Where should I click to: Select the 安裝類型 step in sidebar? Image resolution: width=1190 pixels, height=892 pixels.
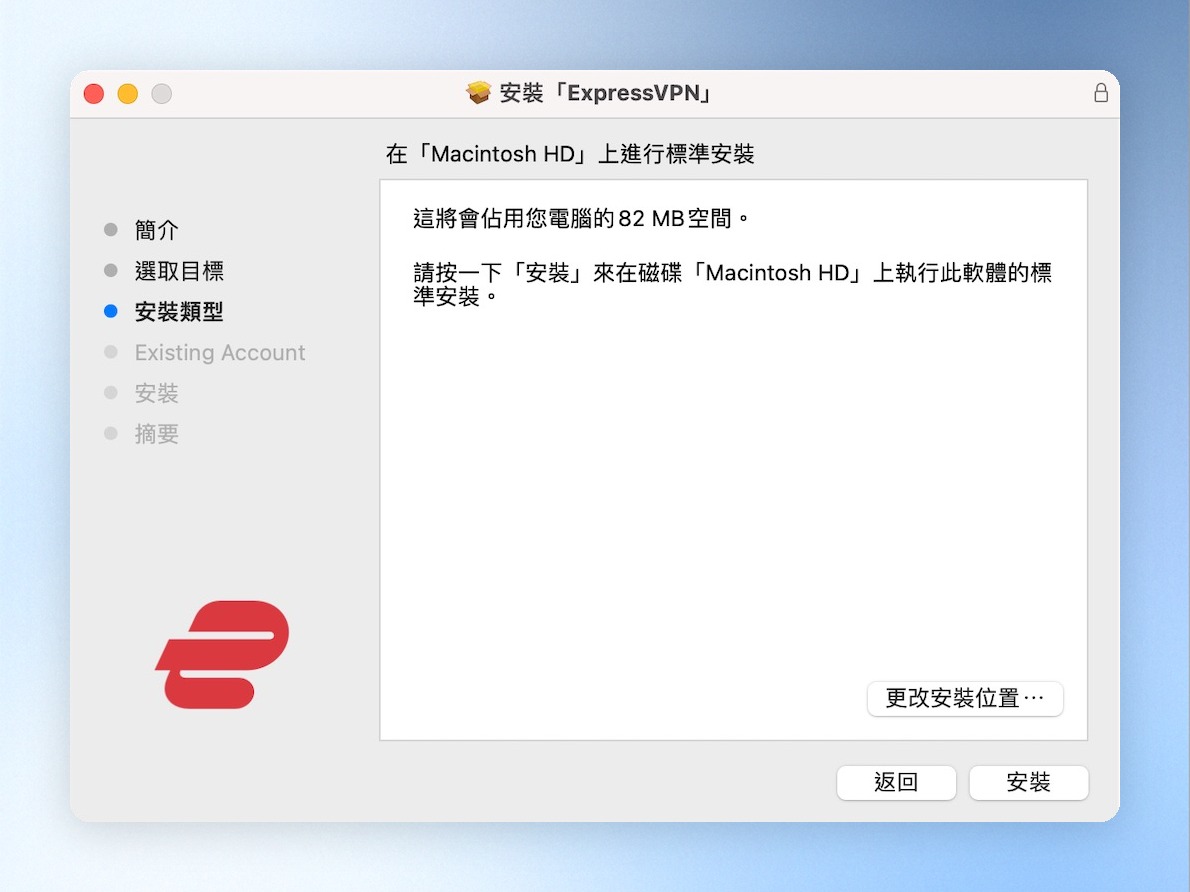point(179,311)
